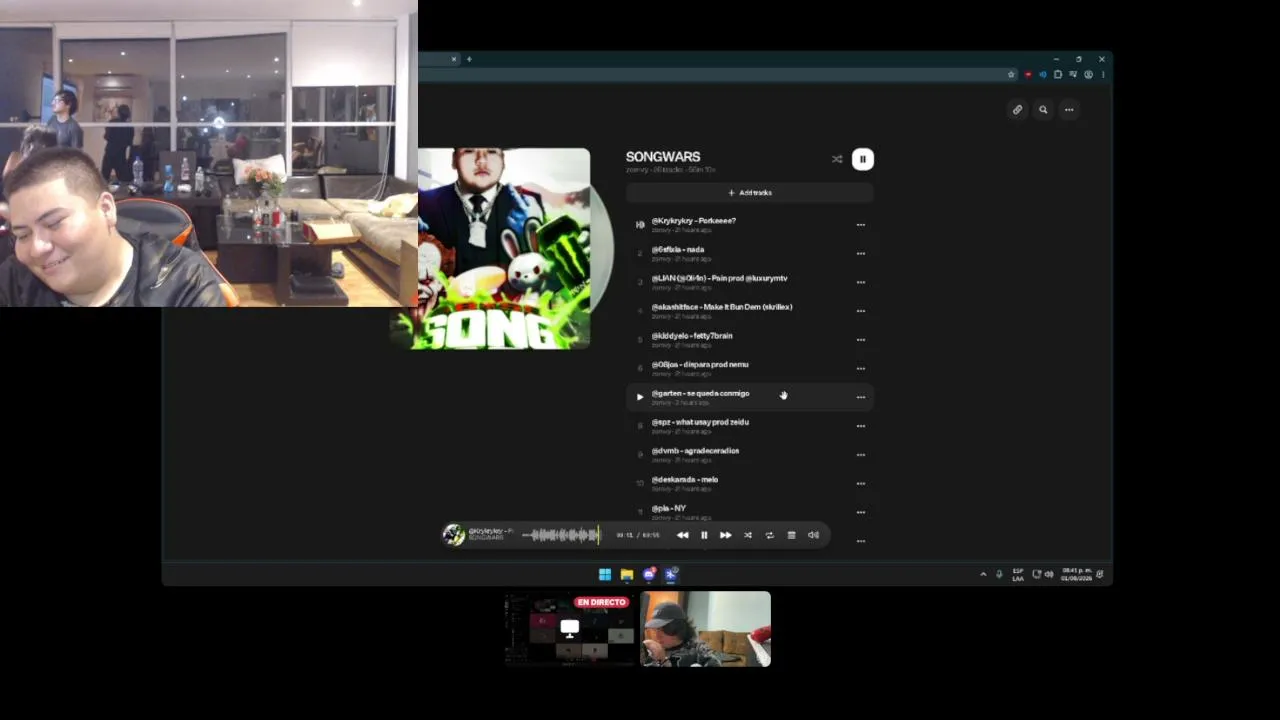The width and height of the screenshot is (1280, 720).
Task: Click the now-playing indicator on the @Krykrykry track
Action: [640, 225]
